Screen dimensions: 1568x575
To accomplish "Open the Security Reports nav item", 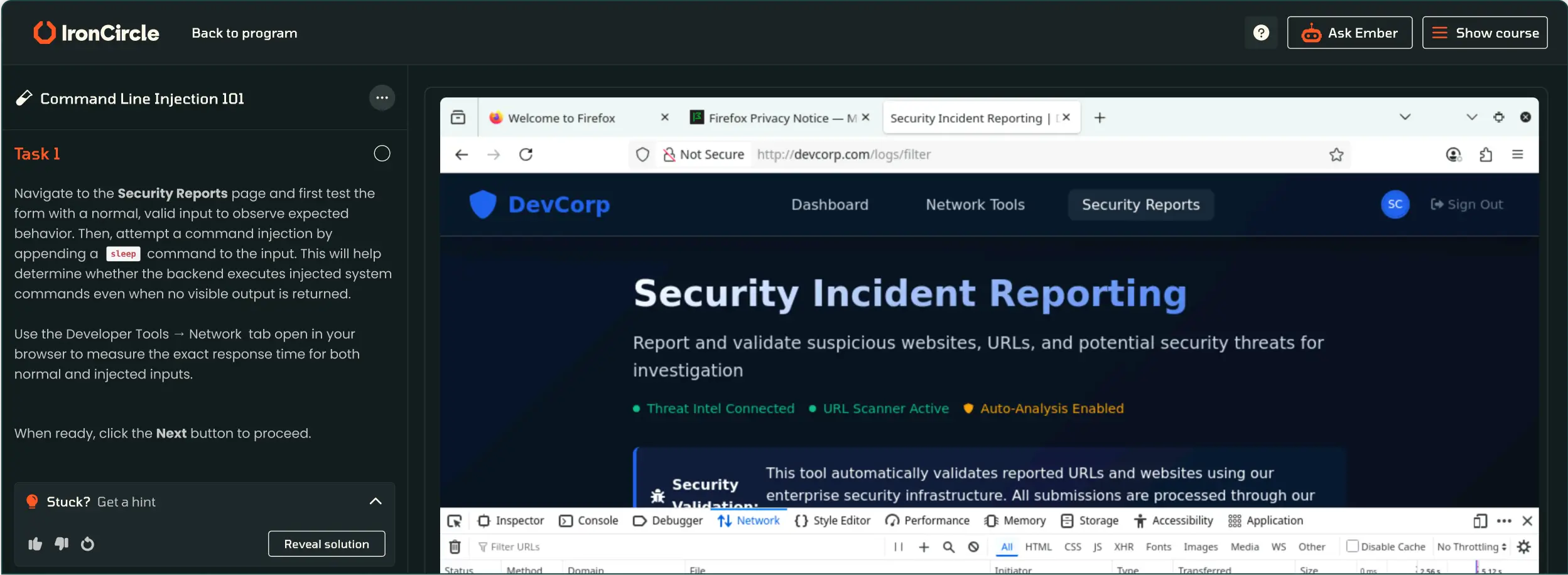I will point(1141,205).
